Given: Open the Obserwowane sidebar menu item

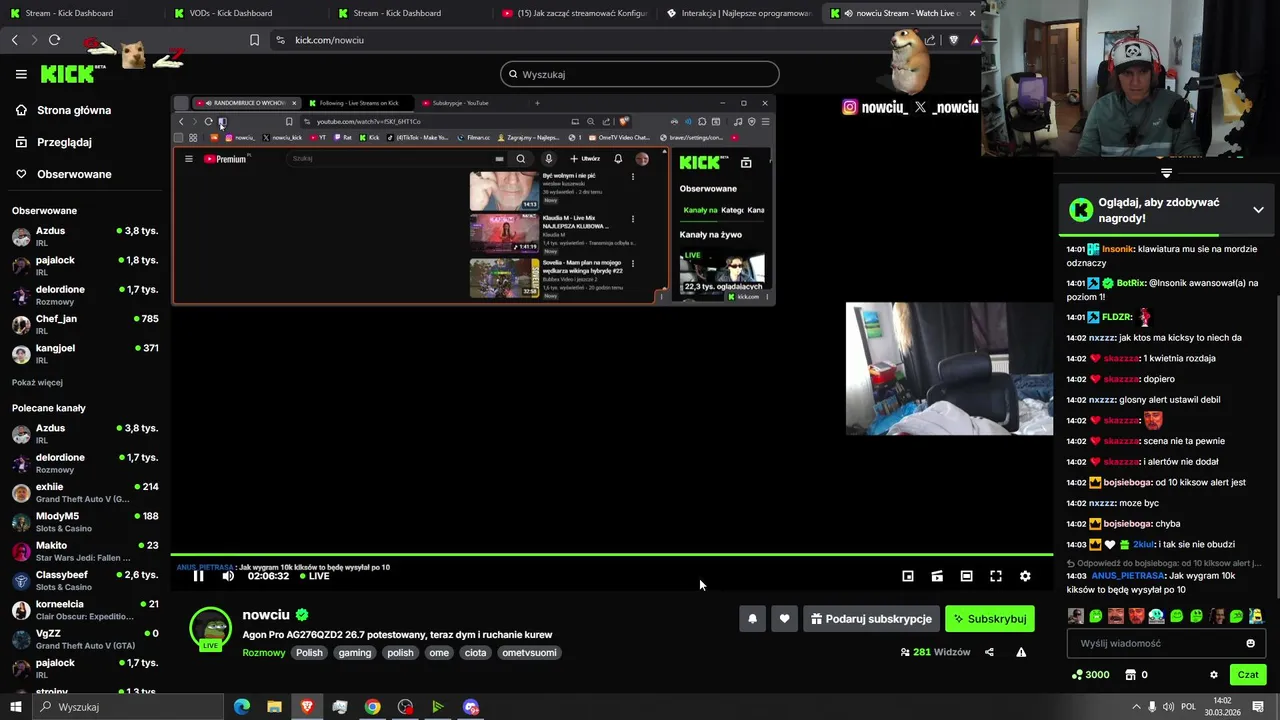Looking at the screenshot, I should tap(64, 174).
